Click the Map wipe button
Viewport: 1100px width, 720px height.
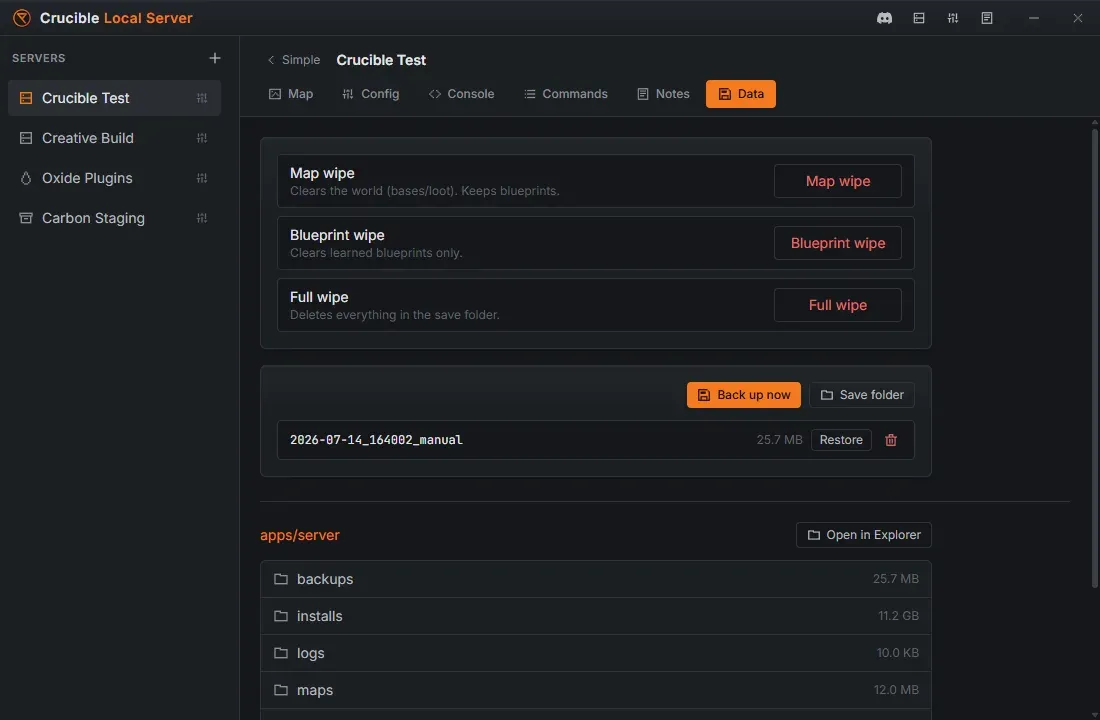tap(838, 181)
